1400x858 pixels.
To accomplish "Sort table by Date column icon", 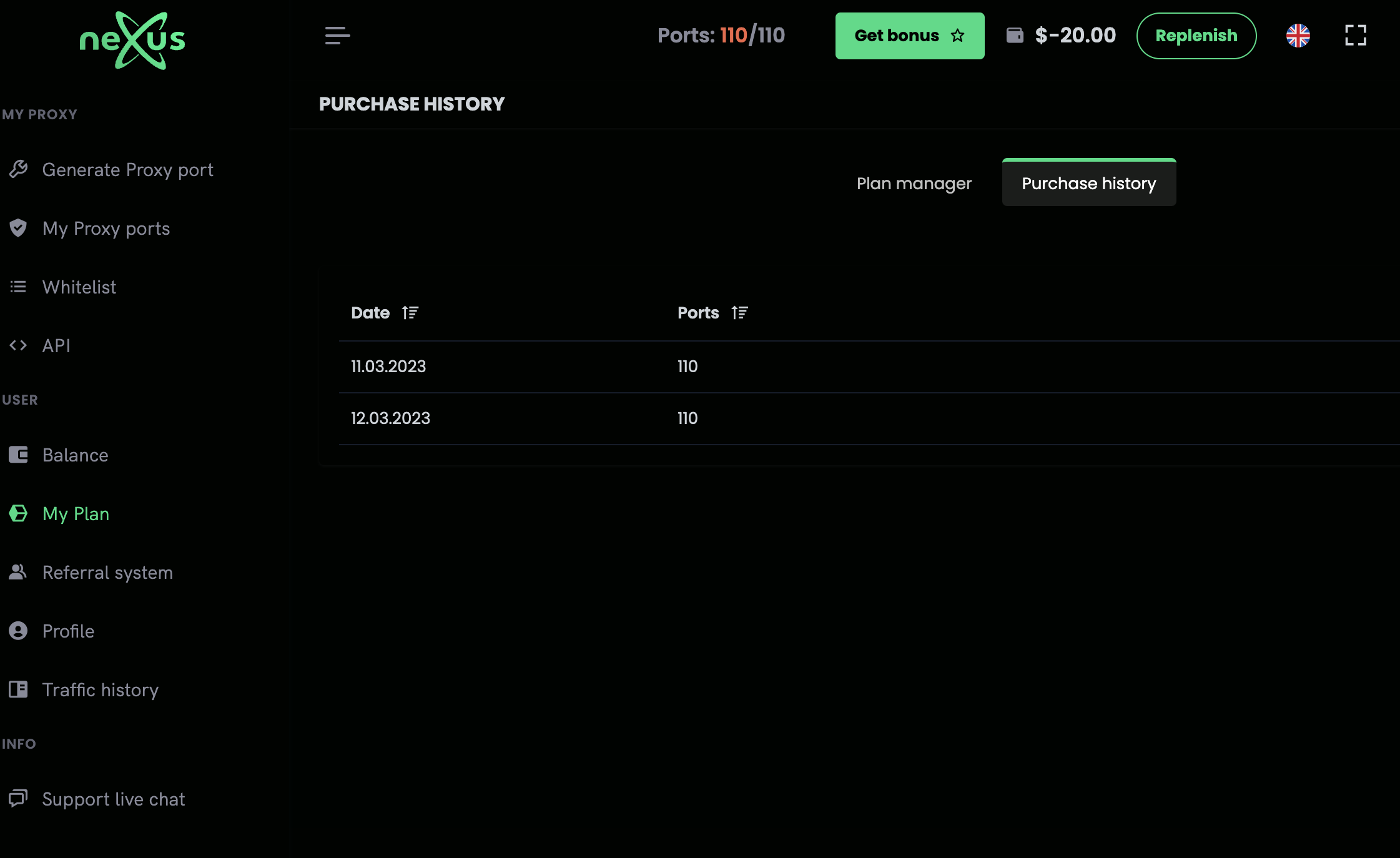I will tap(410, 313).
